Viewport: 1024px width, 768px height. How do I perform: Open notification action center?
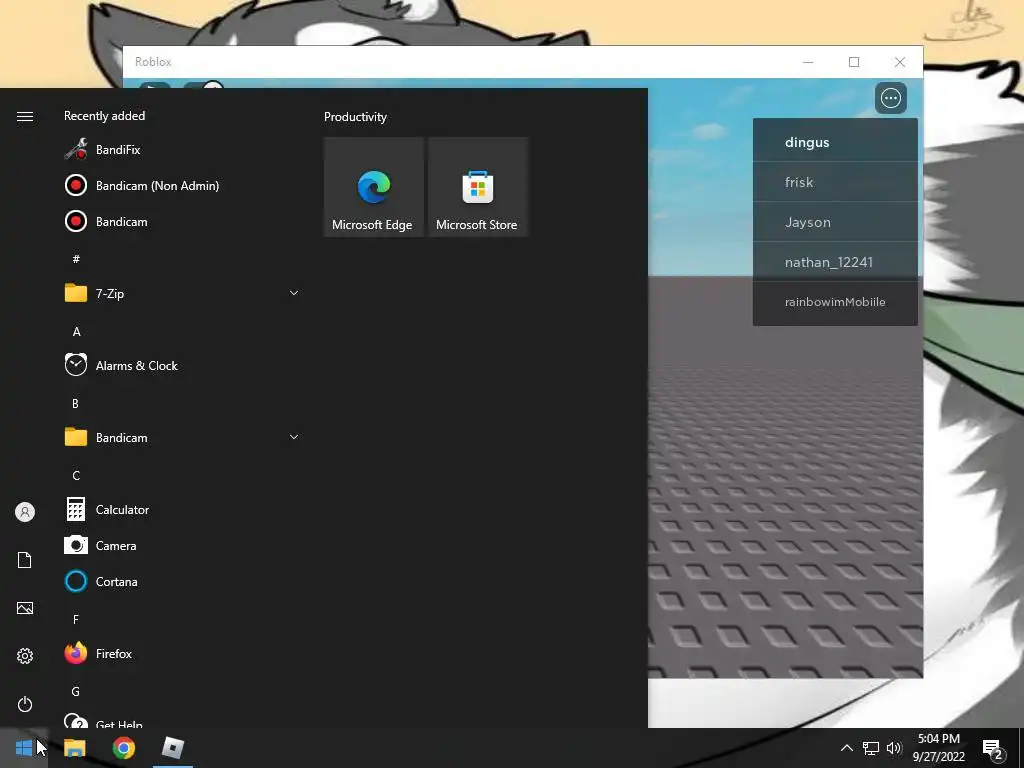(993, 748)
